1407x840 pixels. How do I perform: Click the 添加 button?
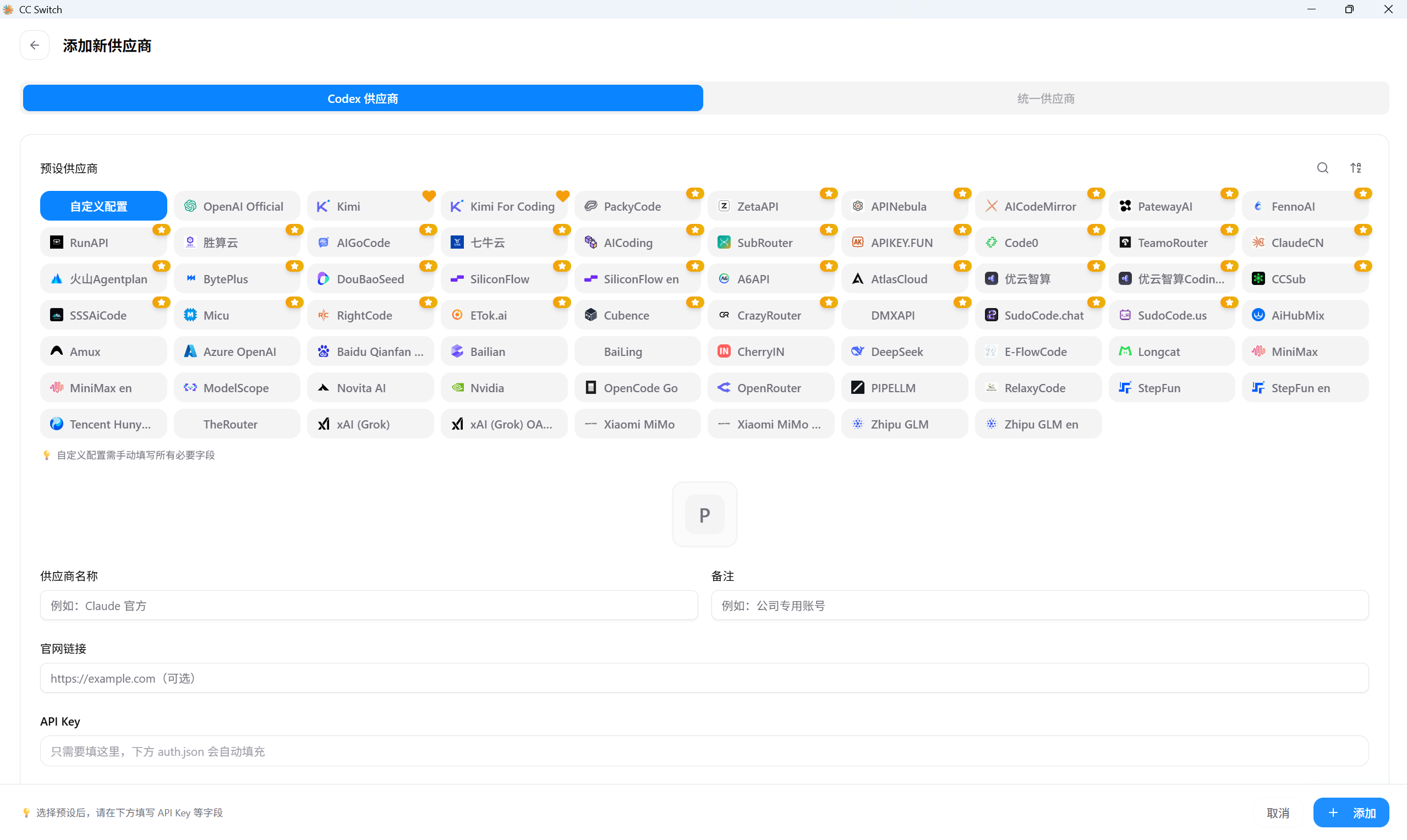point(1351,813)
